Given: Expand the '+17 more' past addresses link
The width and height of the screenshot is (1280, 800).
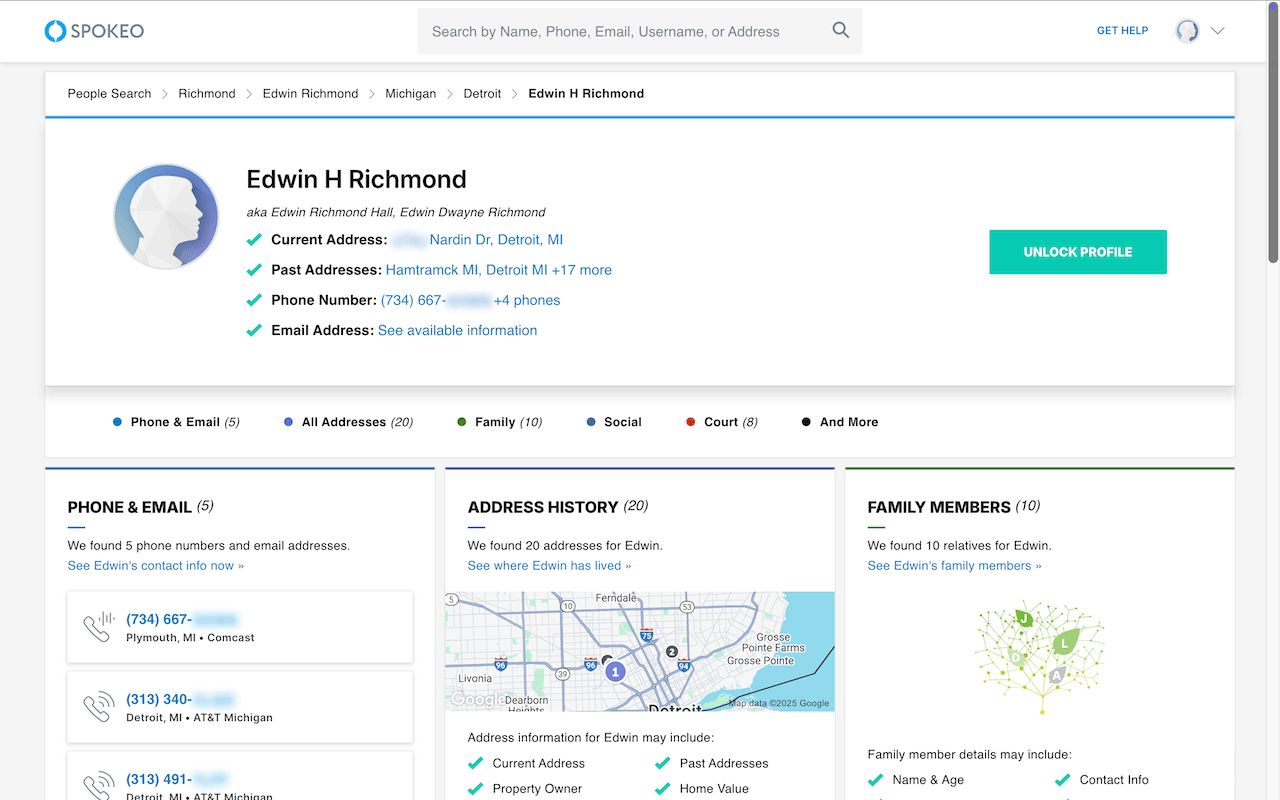Looking at the screenshot, I should 582,270.
